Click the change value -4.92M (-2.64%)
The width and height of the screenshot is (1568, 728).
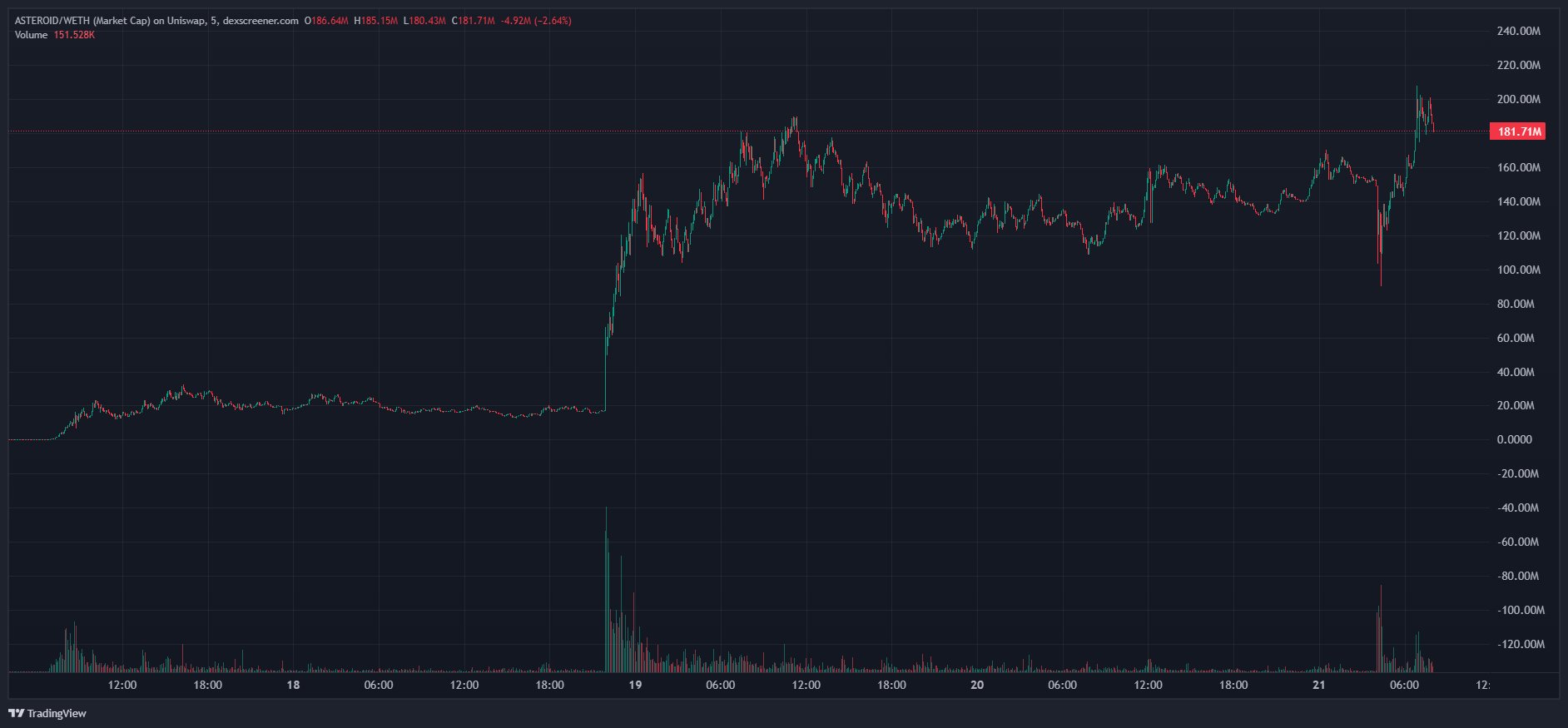point(536,21)
